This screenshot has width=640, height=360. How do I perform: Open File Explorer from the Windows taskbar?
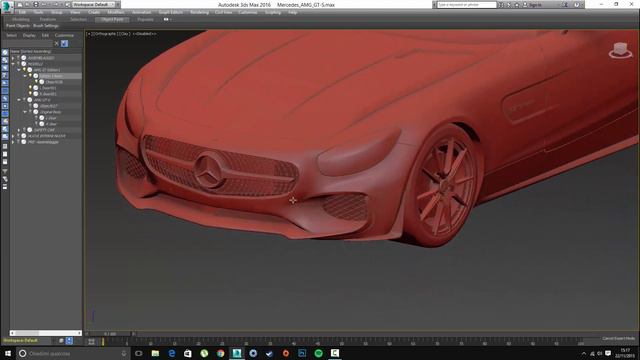(155, 353)
